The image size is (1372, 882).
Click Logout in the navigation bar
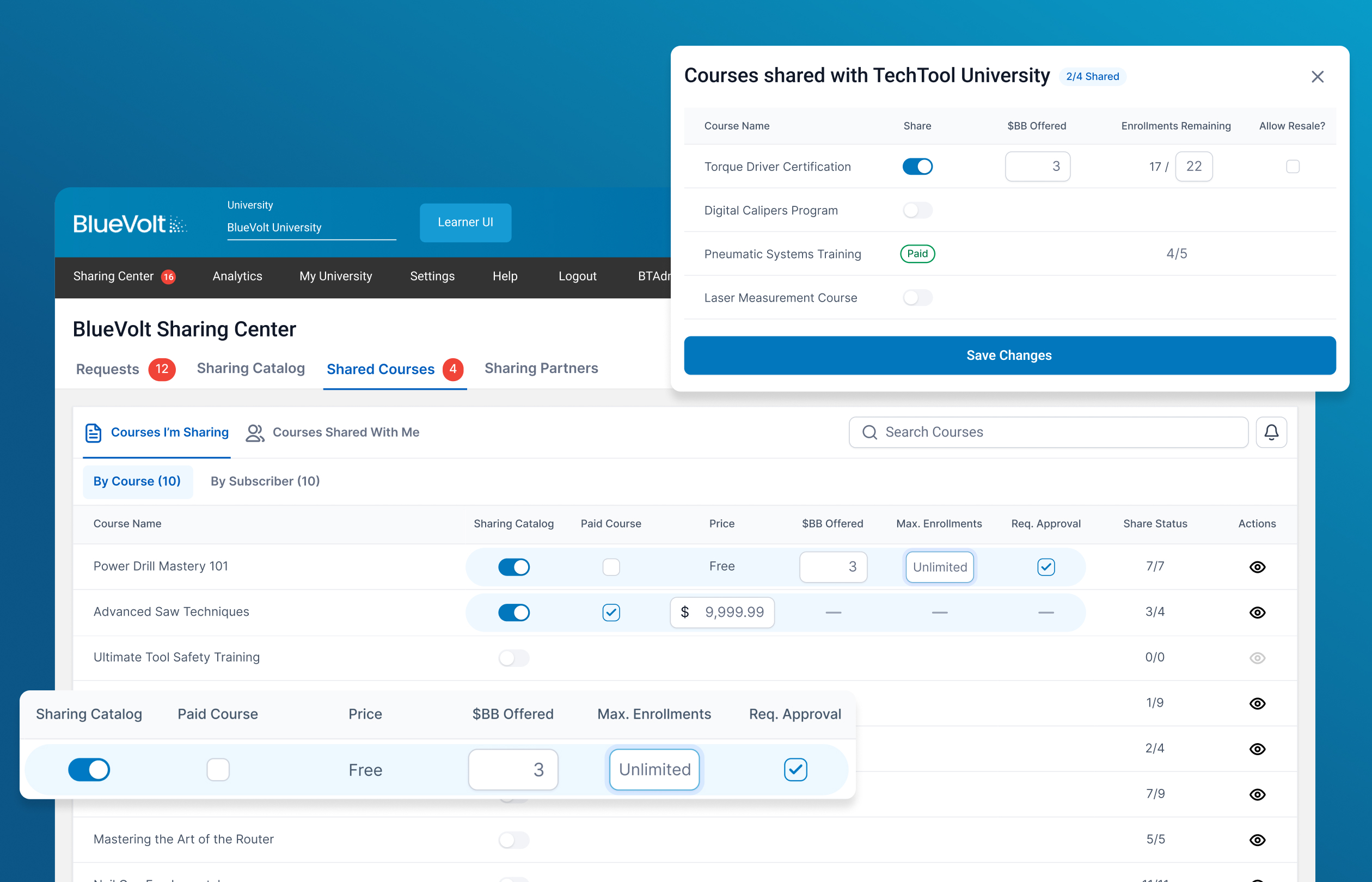click(x=577, y=277)
